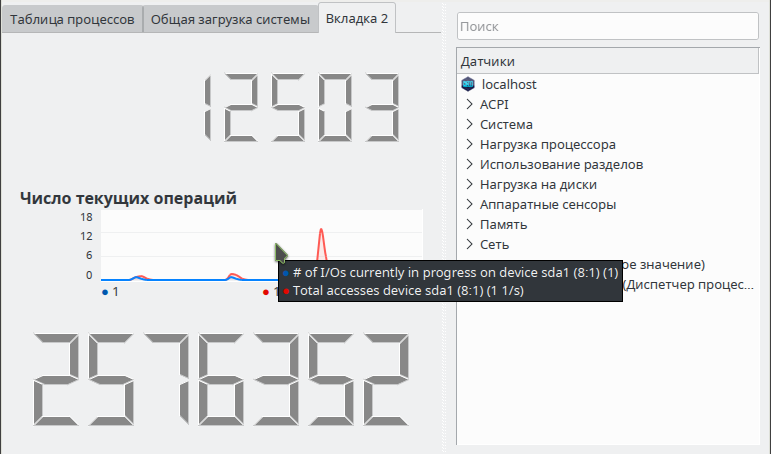Select the Использование разделов row label

(561, 165)
